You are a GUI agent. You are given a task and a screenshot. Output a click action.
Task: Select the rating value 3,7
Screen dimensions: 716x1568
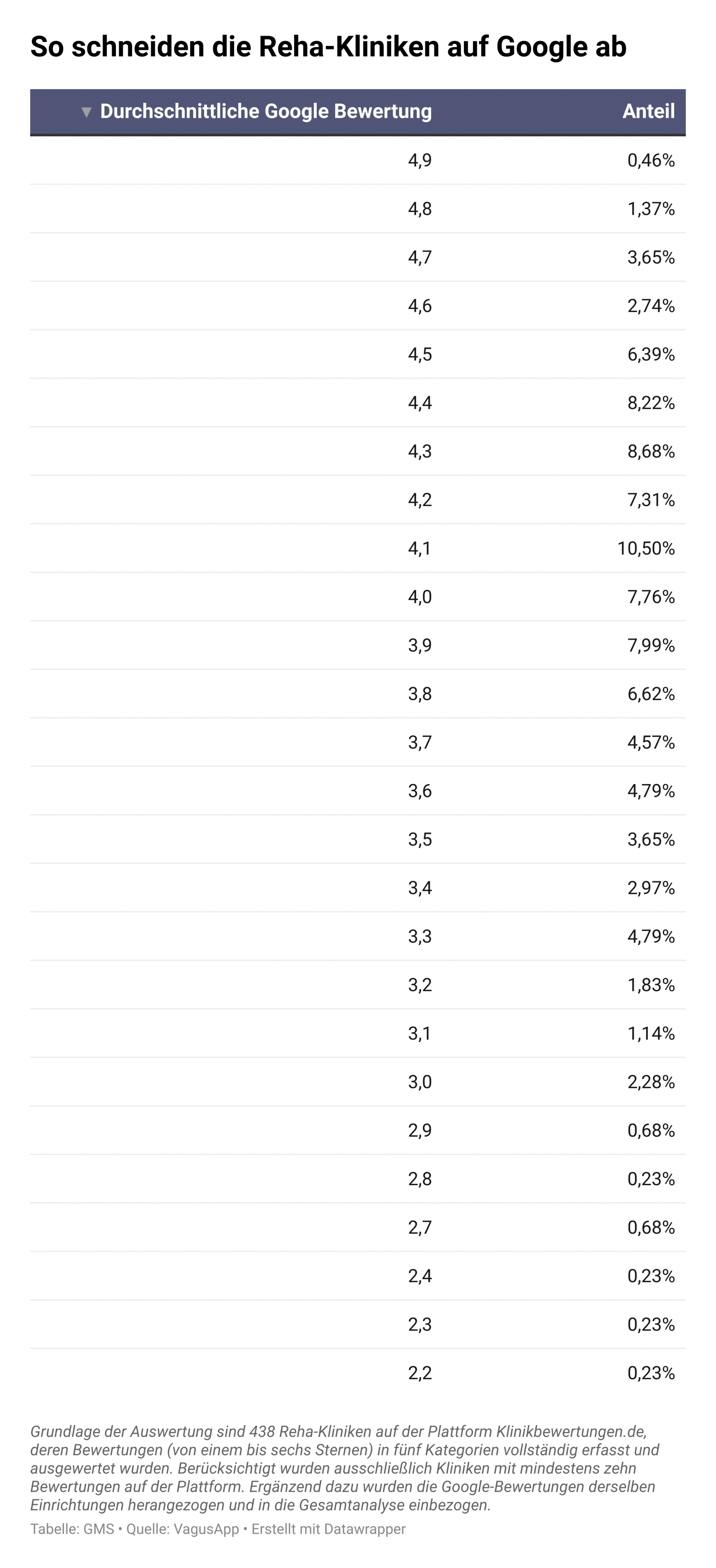coord(420,742)
